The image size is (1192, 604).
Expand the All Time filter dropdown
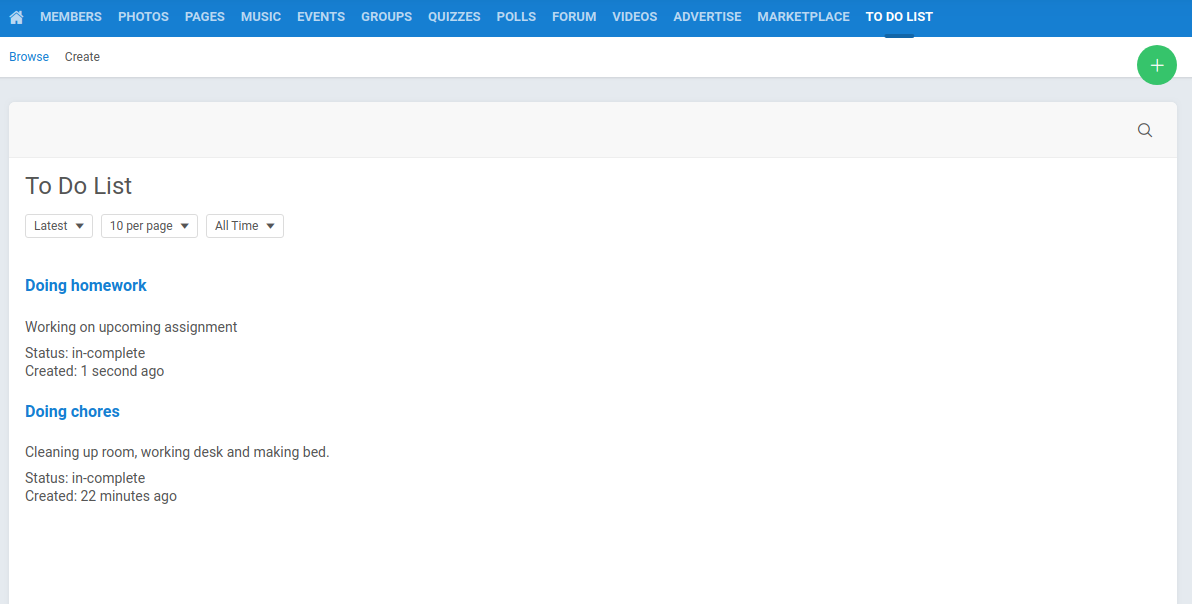[245, 226]
